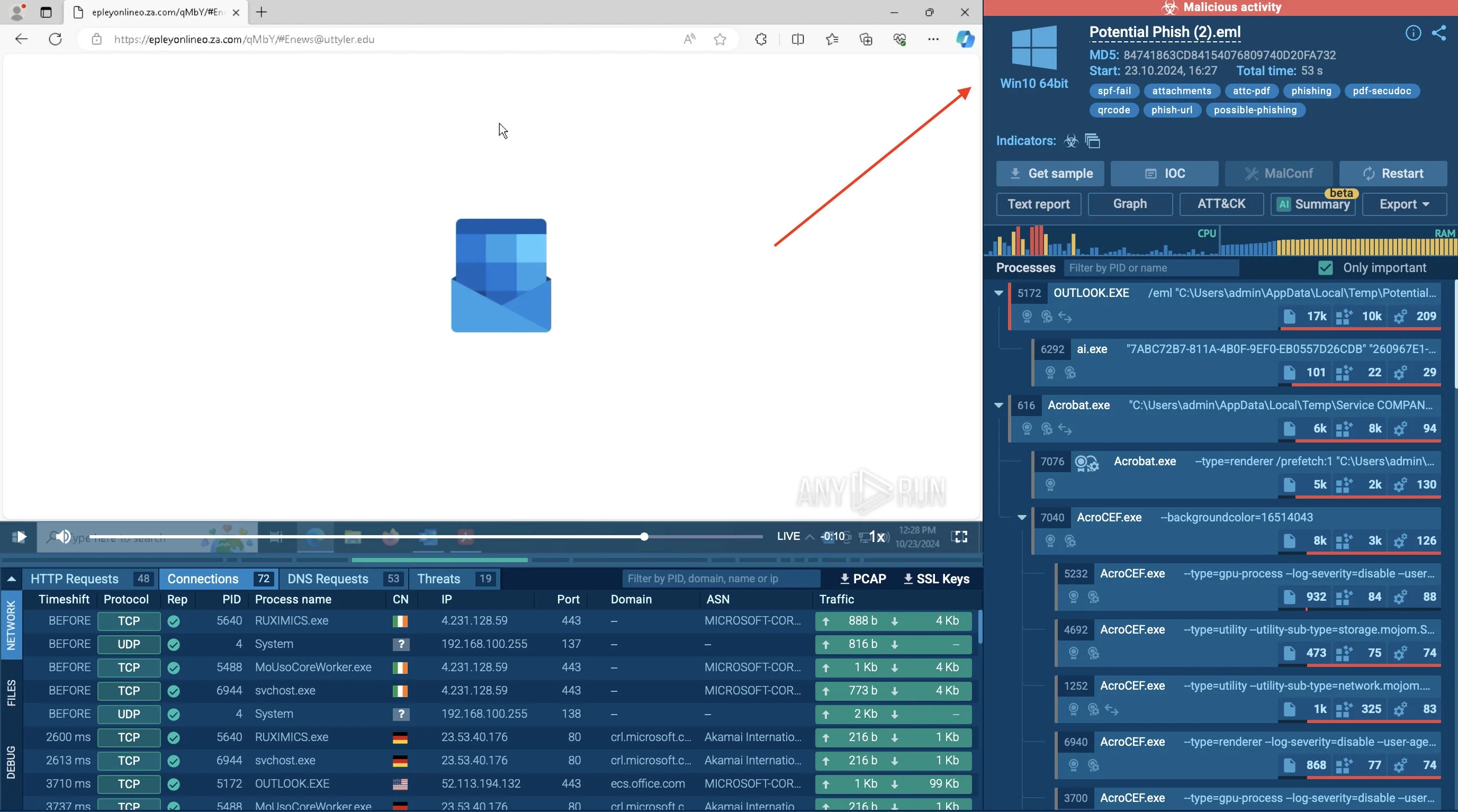The image size is (1458, 812).
Task: Click the Restart button
Action: 1393,174
